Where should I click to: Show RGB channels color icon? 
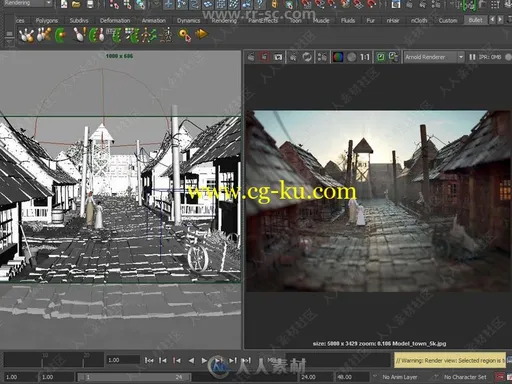338,57
